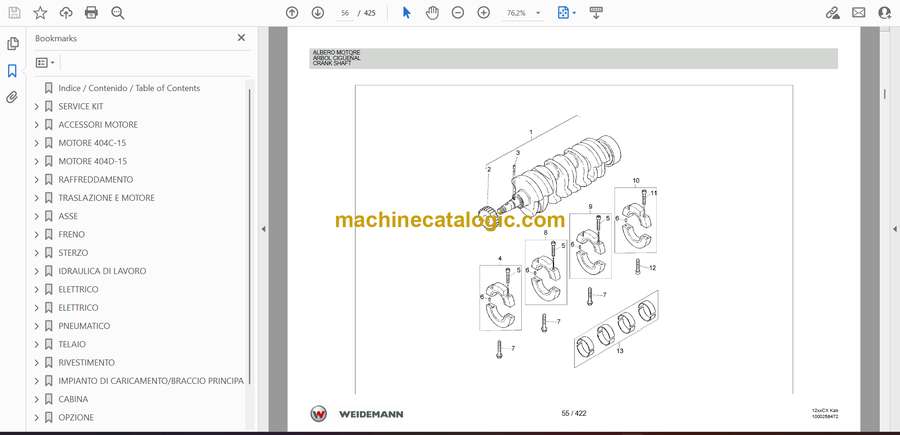Open the Table of Contents bookmark

[x=129, y=88]
